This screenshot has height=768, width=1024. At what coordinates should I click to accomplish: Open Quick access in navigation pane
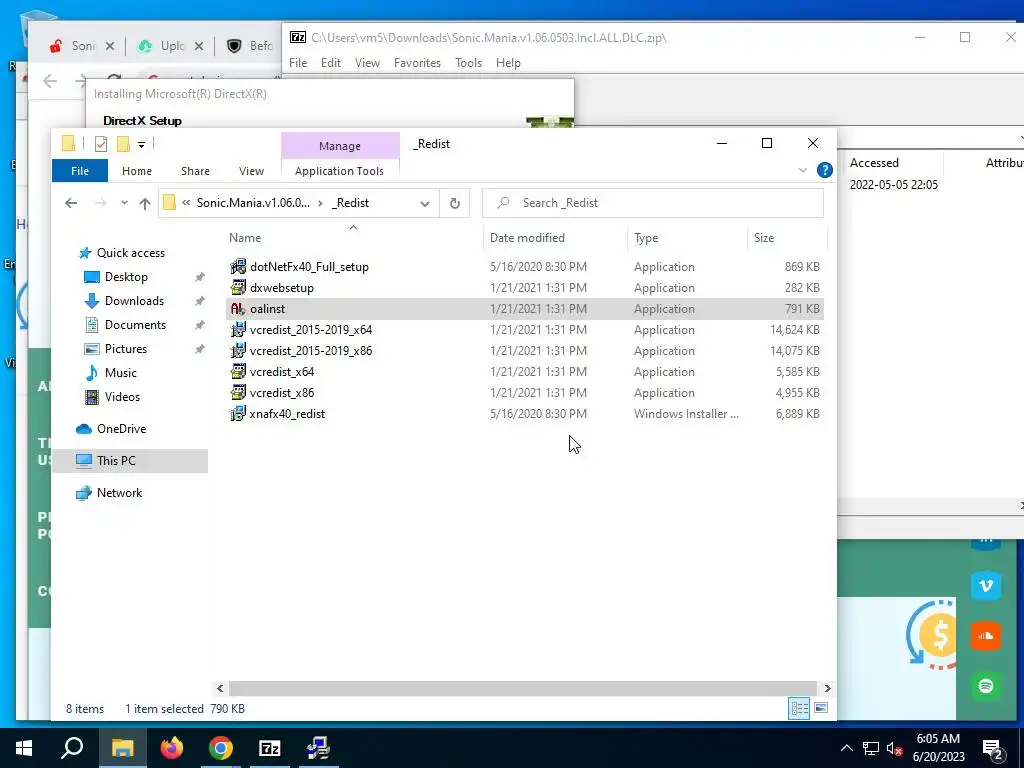tap(131, 253)
